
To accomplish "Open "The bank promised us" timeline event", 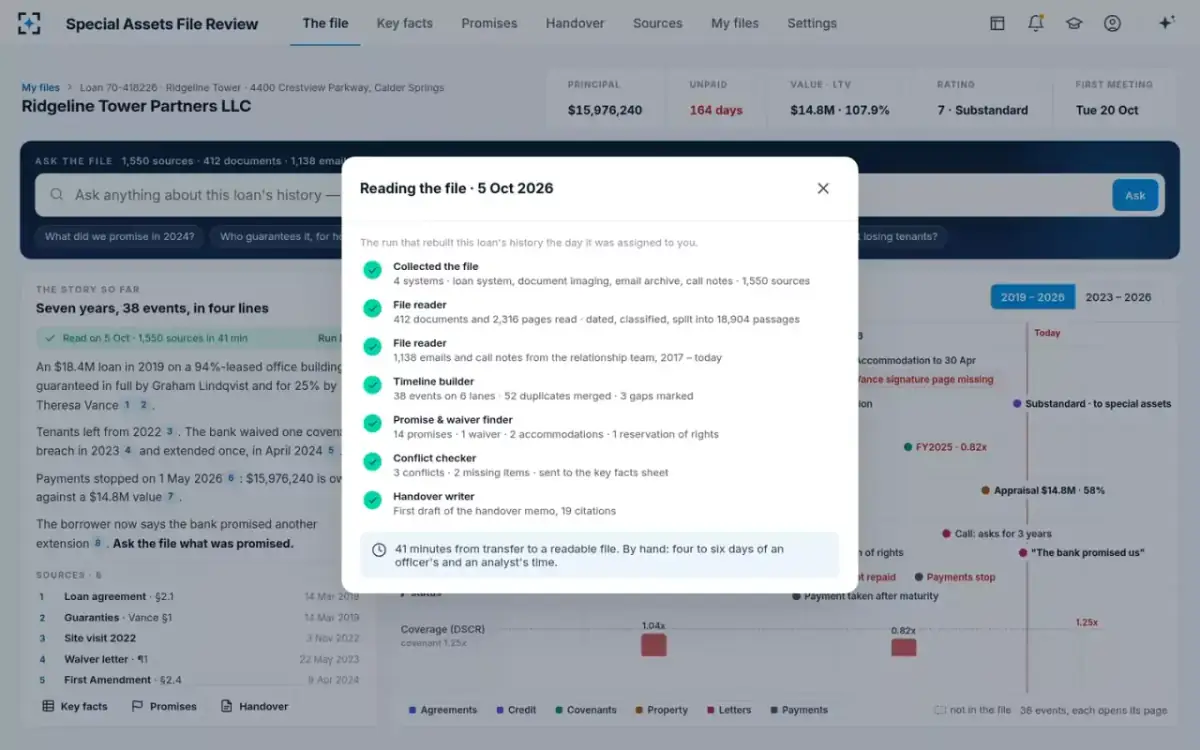I will tap(1081, 553).
